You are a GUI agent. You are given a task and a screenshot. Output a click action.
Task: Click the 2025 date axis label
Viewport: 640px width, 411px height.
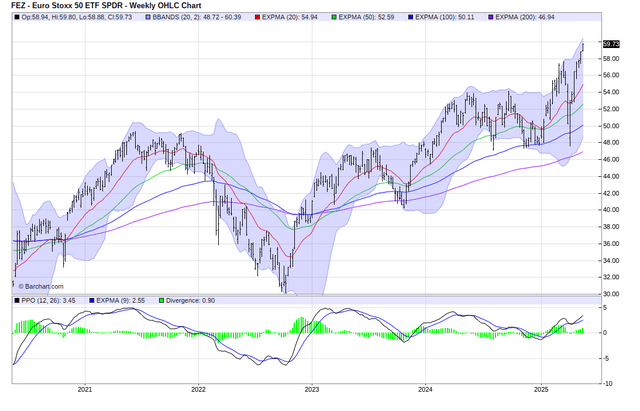(541, 390)
